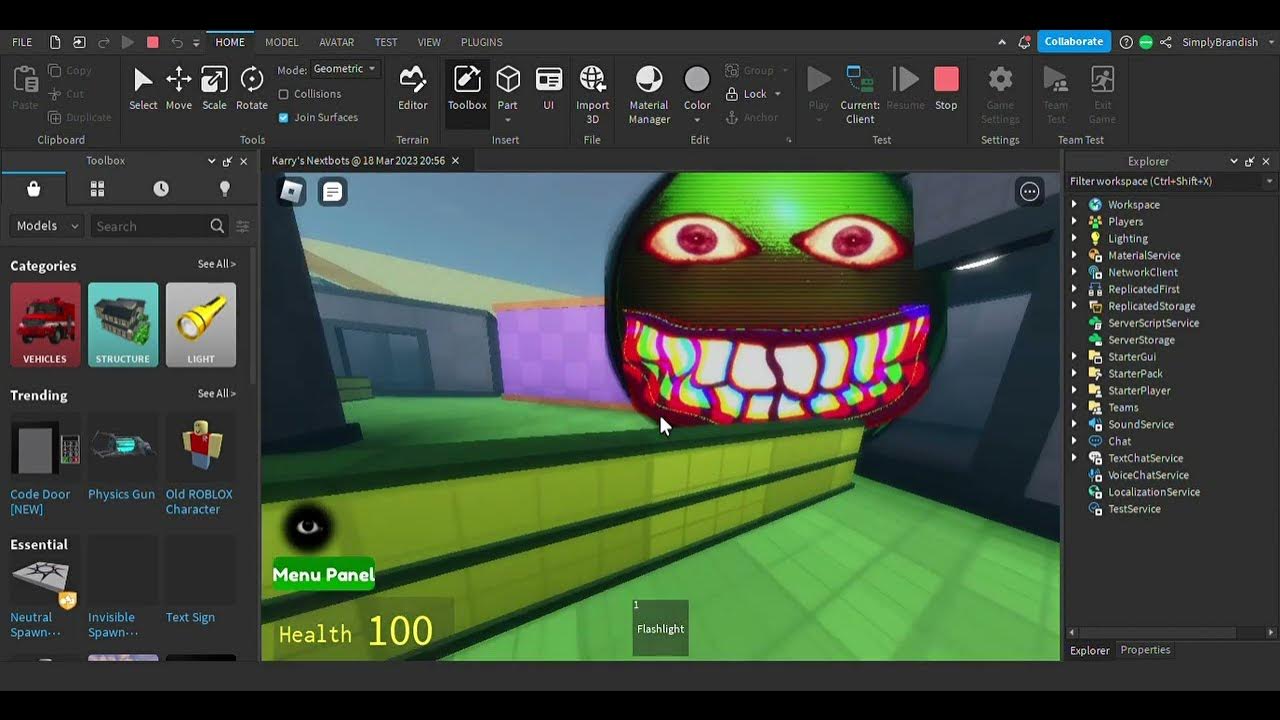
Task: Select the STRUCTURE category thumbnail
Action: (123, 324)
